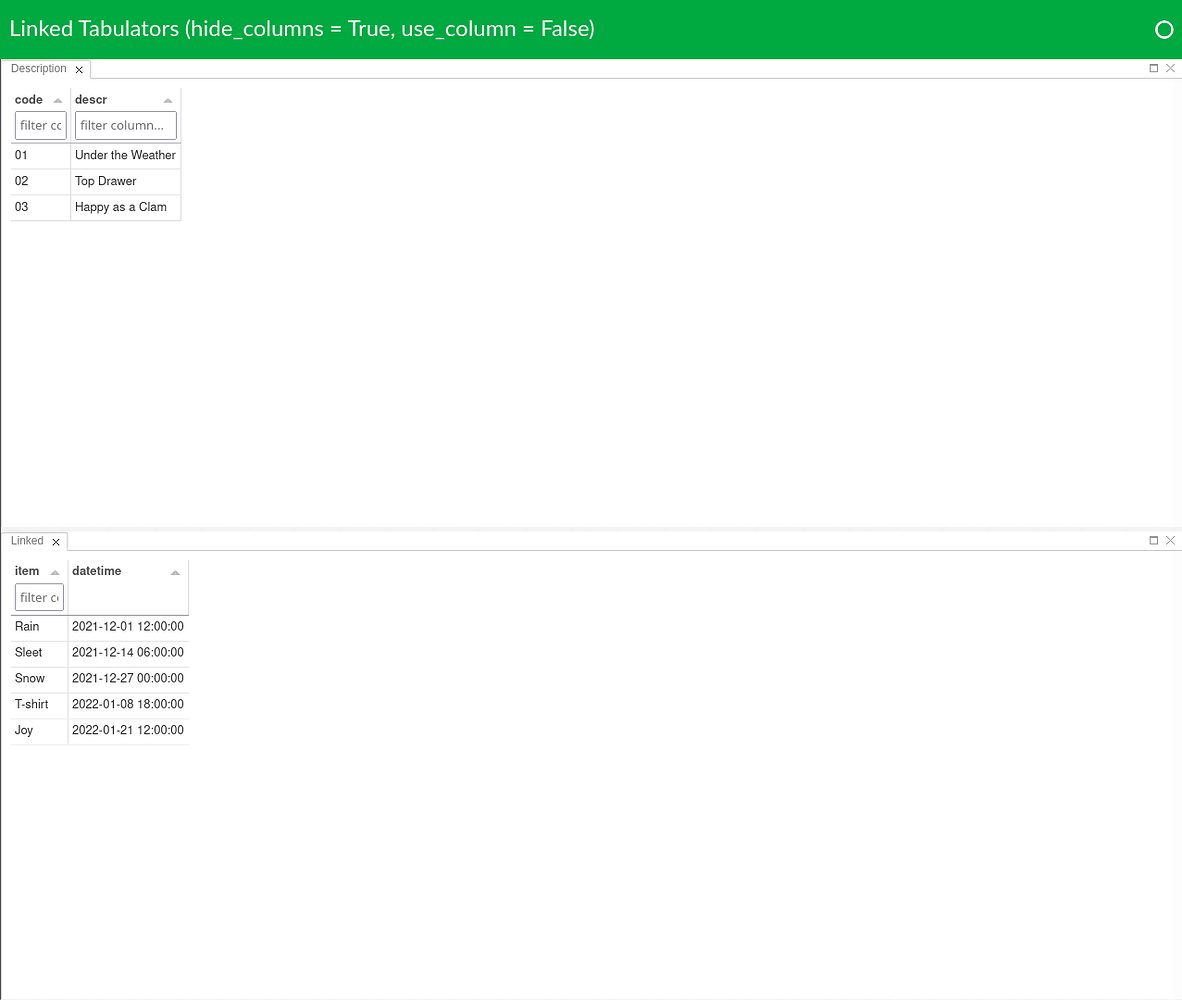
Task: Select the Happy as a Clam row
Action: click(120, 207)
